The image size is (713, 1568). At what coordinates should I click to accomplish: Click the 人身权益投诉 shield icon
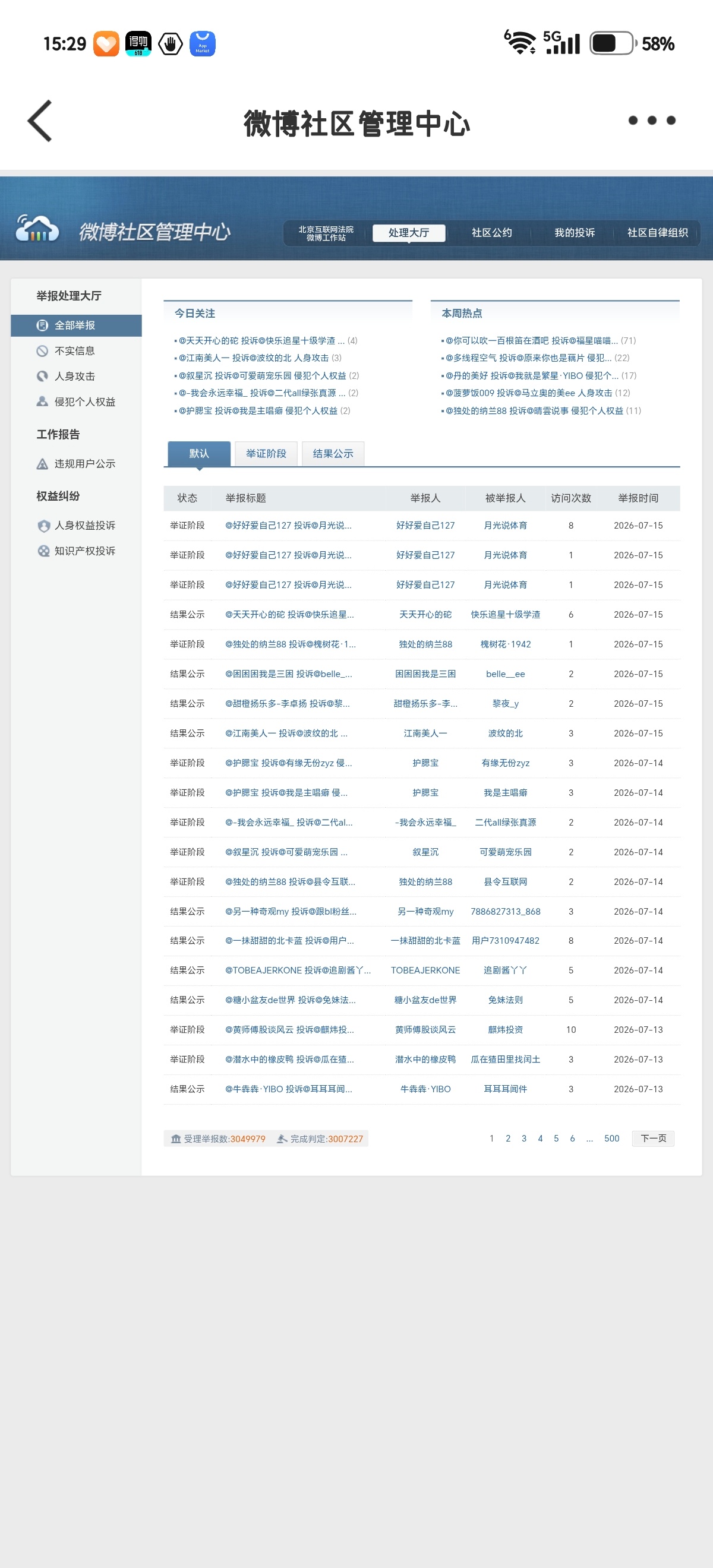pyautogui.click(x=43, y=525)
